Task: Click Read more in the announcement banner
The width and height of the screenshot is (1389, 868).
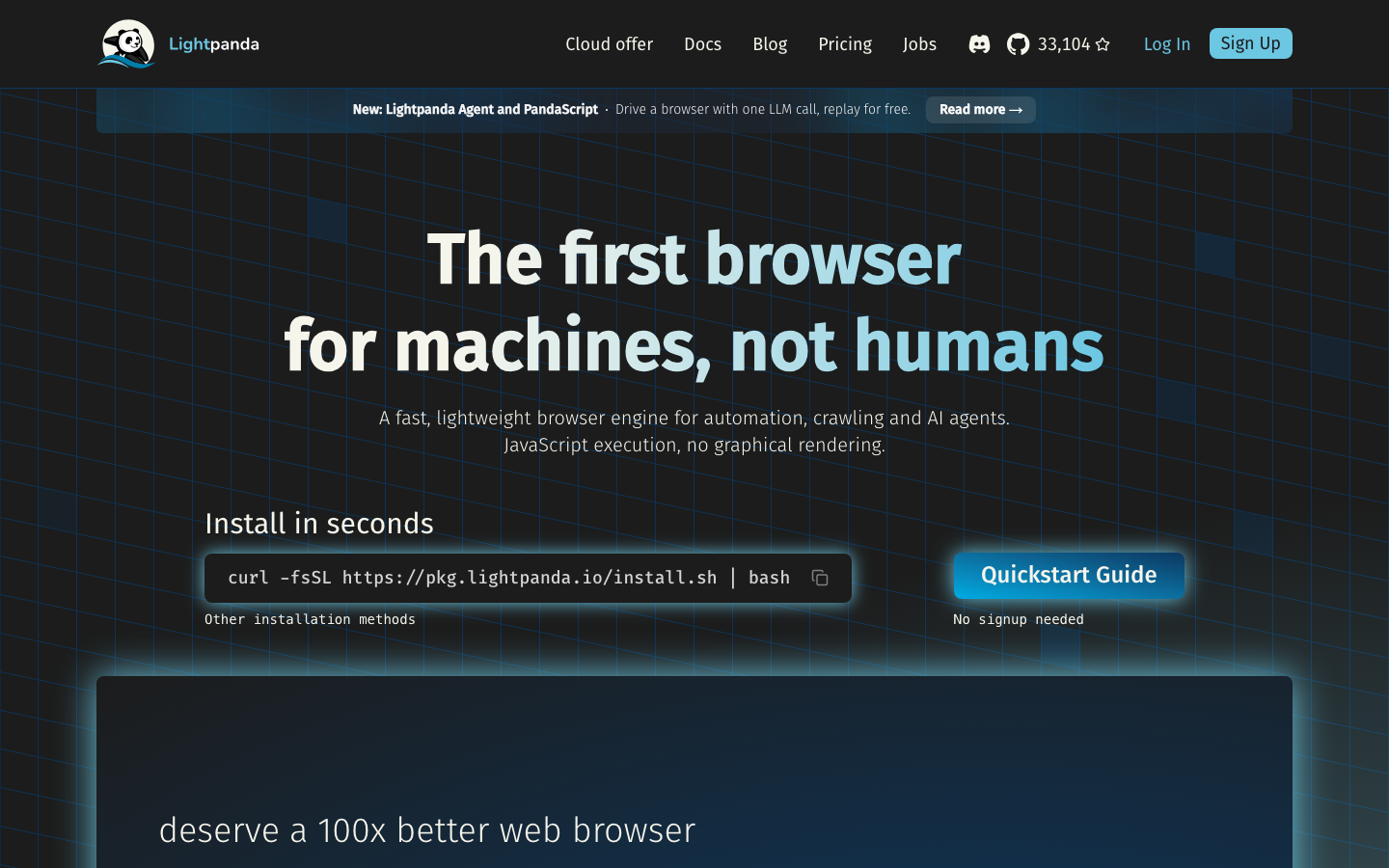Action: (981, 110)
